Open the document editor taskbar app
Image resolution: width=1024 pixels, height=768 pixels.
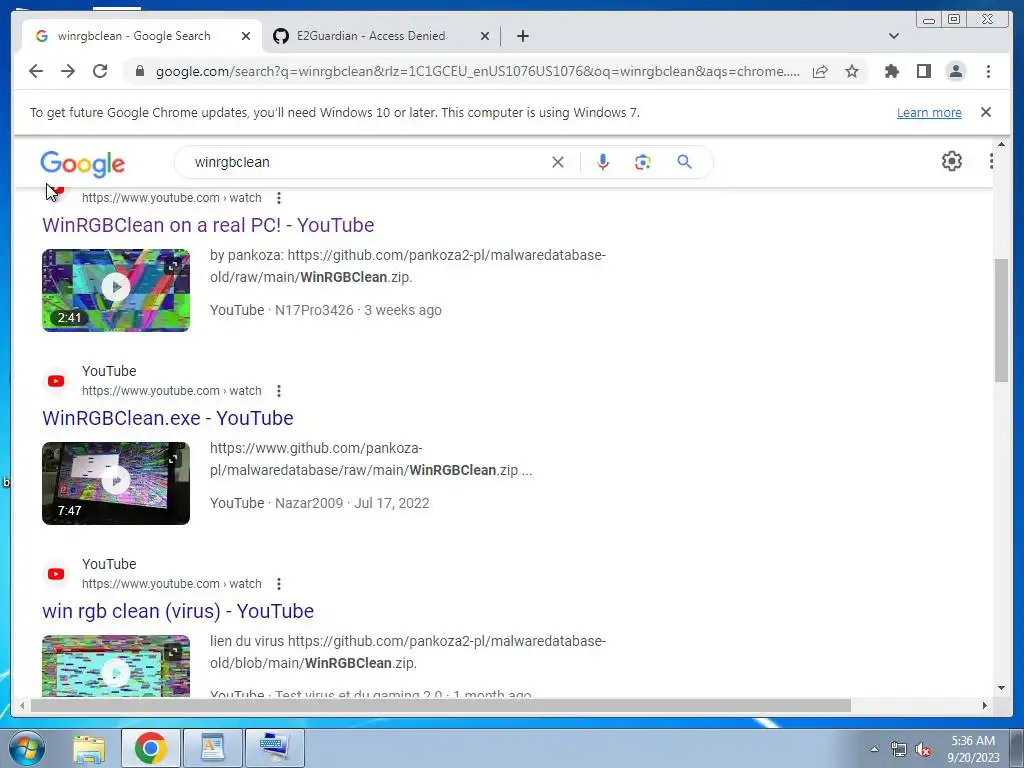(212, 748)
